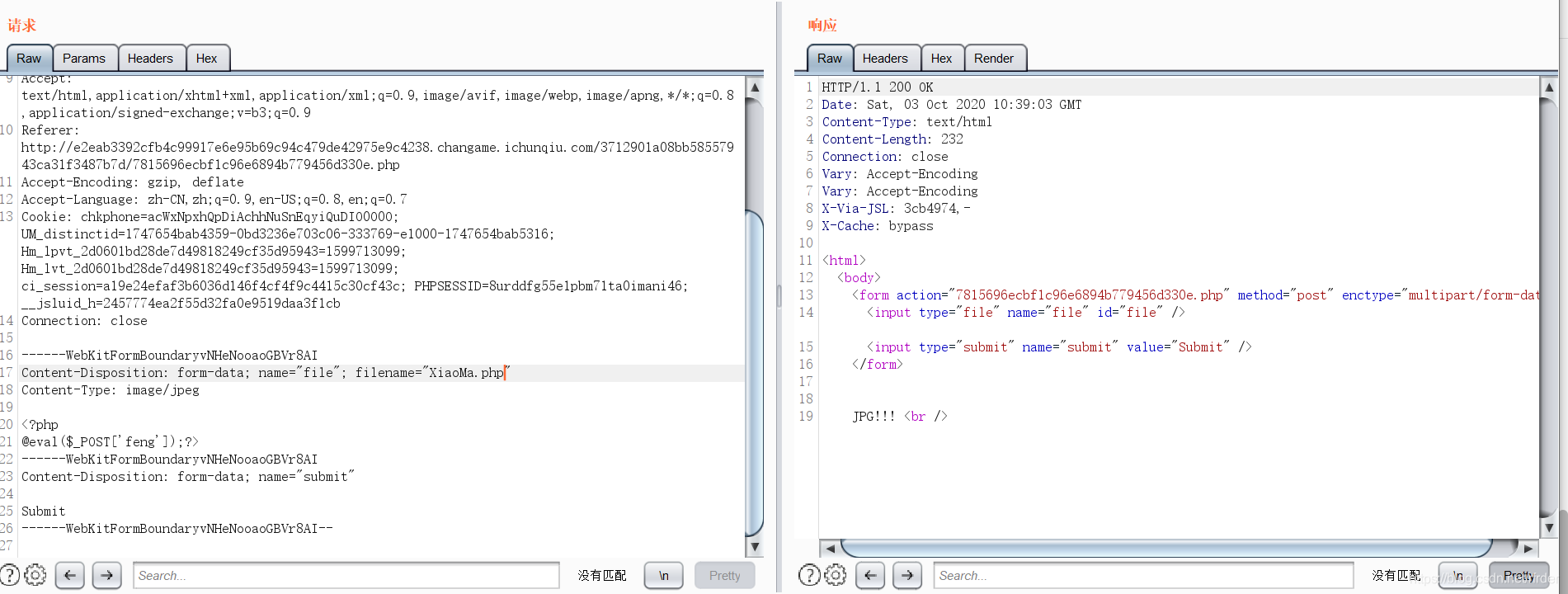Click the PHPSESSID cookie line in request
This screenshot has height=594, width=1568.
tap(355, 286)
